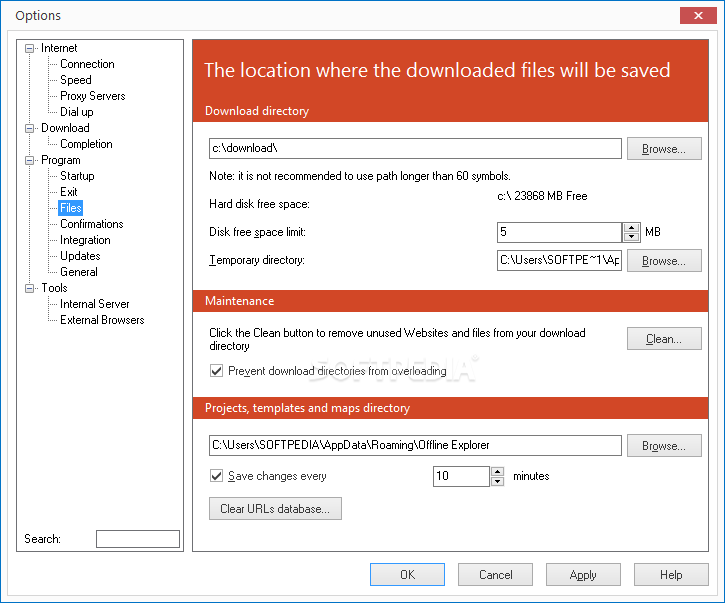Click the disk free space limit field
The height and width of the screenshot is (603, 725).
pos(559,232)
